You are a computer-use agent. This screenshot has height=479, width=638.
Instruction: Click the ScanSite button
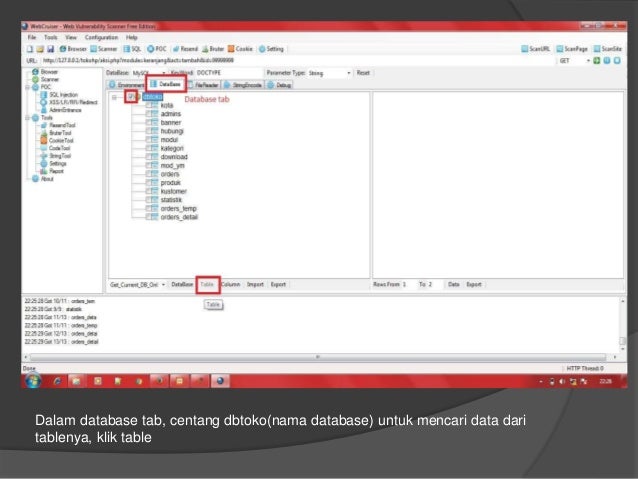pyautogui.click(x=607, y=49)
